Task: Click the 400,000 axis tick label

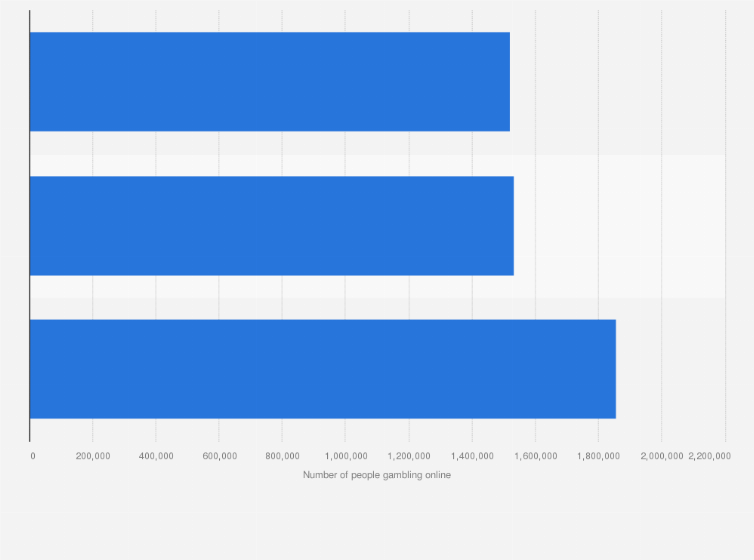Action: (155, 456)
